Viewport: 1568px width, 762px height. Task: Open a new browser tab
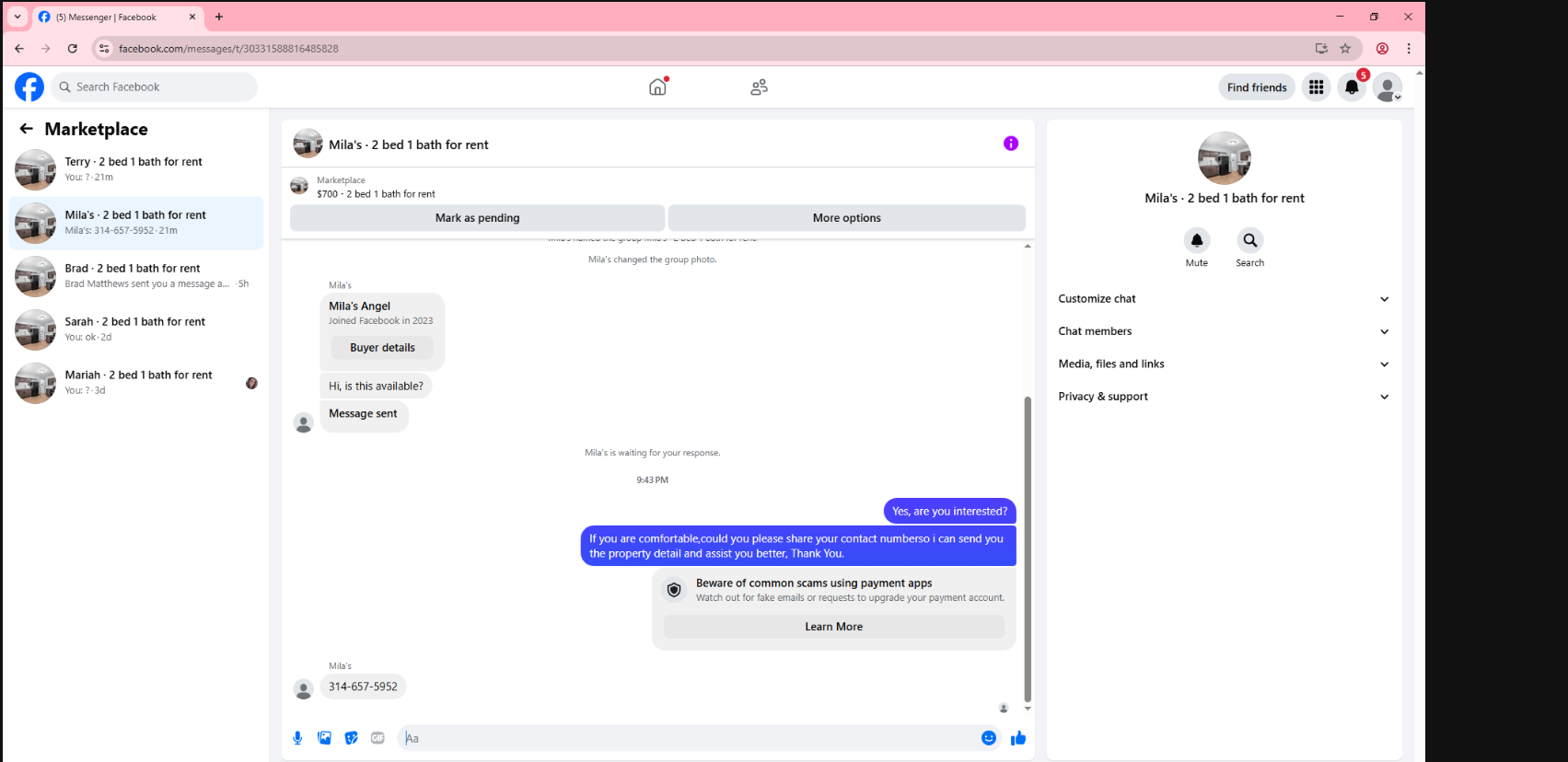point(219,17)
